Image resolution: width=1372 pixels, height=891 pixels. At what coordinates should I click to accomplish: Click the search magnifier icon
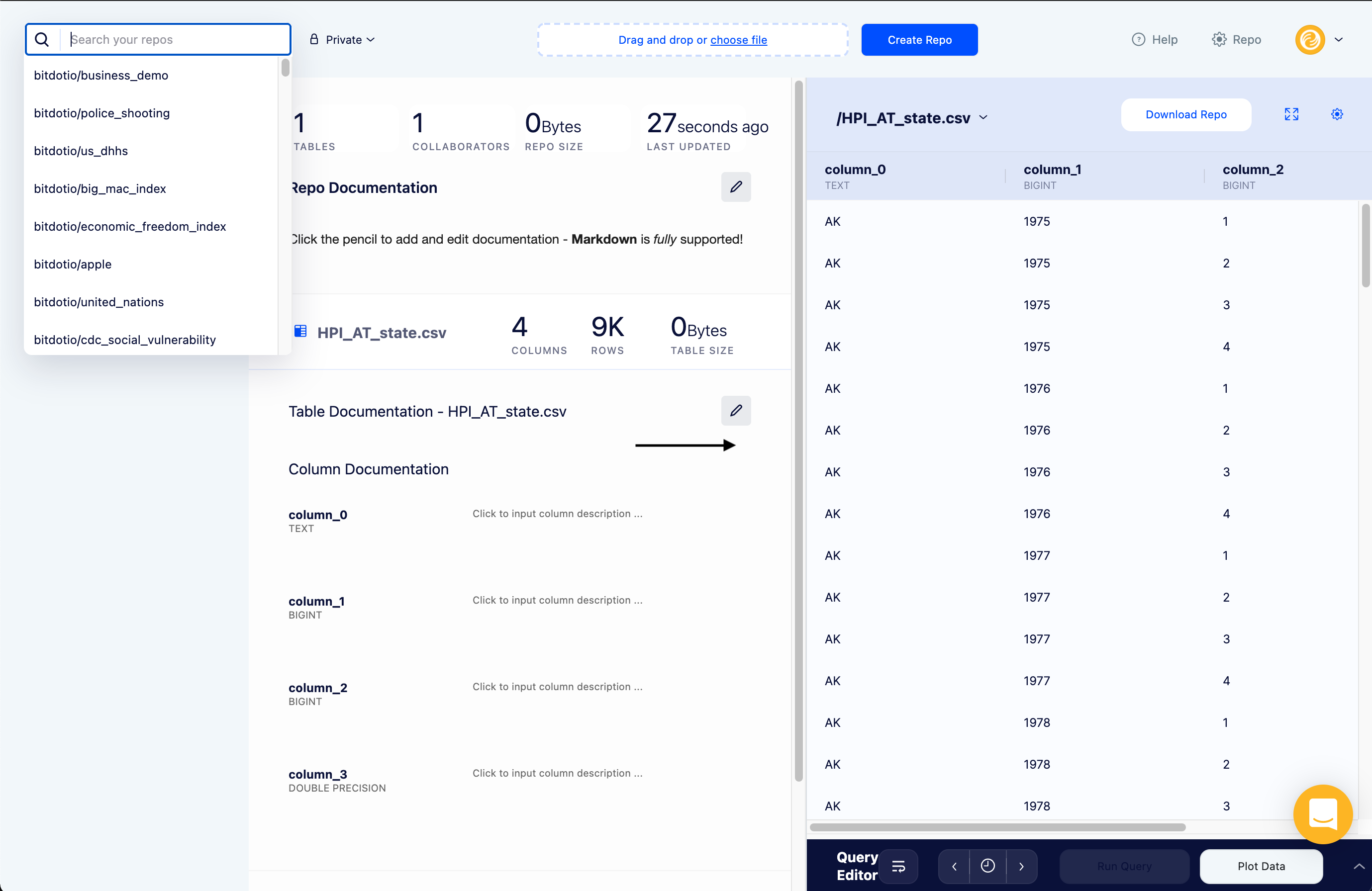point(42,40)
